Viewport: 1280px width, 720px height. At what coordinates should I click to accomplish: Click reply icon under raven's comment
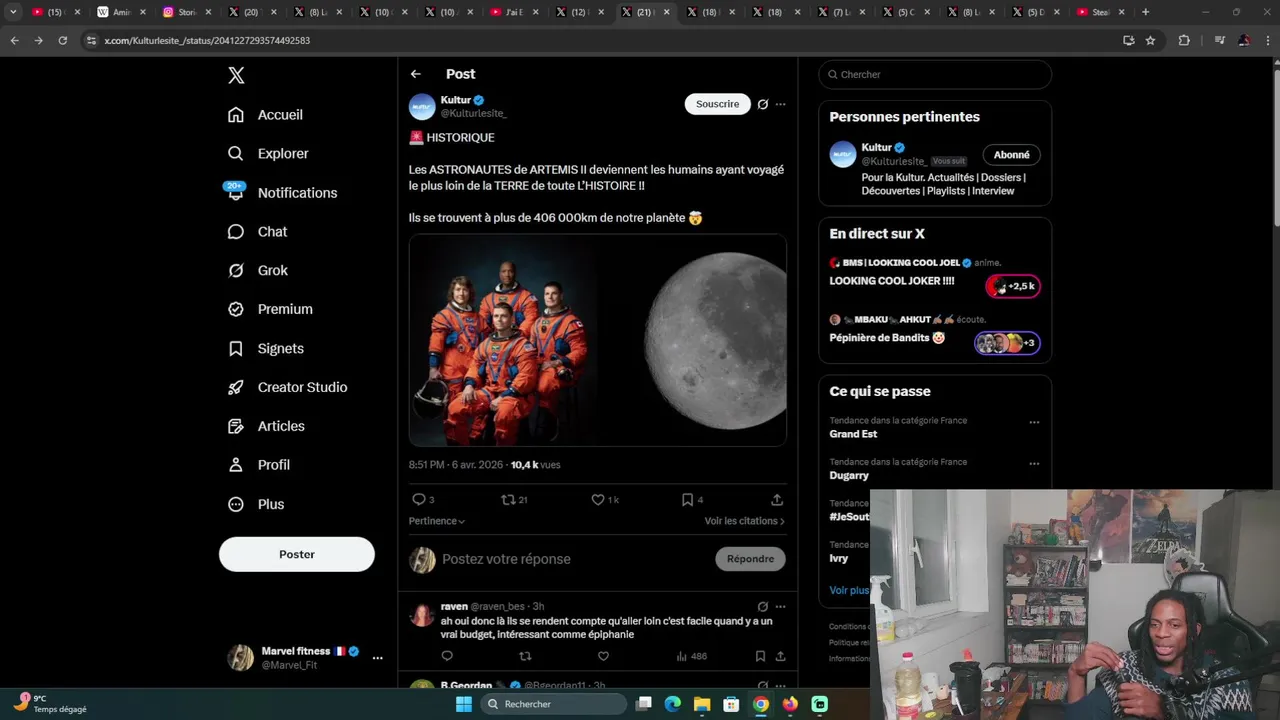(447, 656)
